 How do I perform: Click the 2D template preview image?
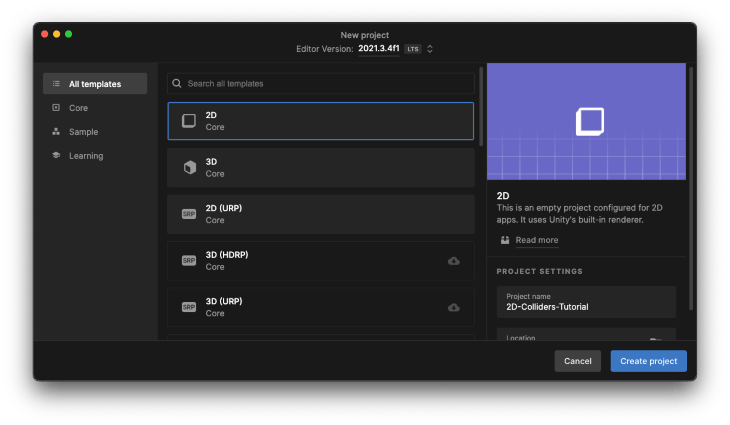(x=586, y=122)
